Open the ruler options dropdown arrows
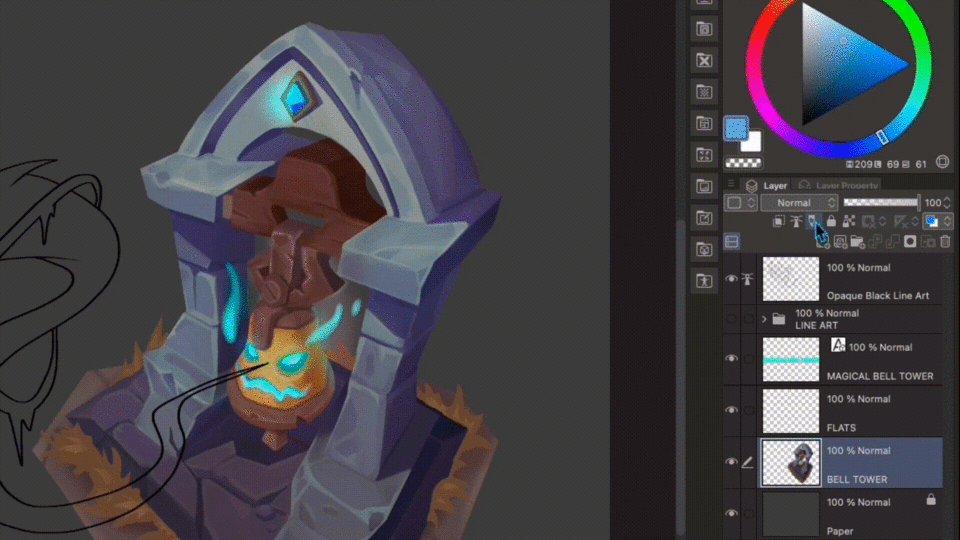Screen dimensions: 960x540 pyautogui.click(x=915, y=222)
